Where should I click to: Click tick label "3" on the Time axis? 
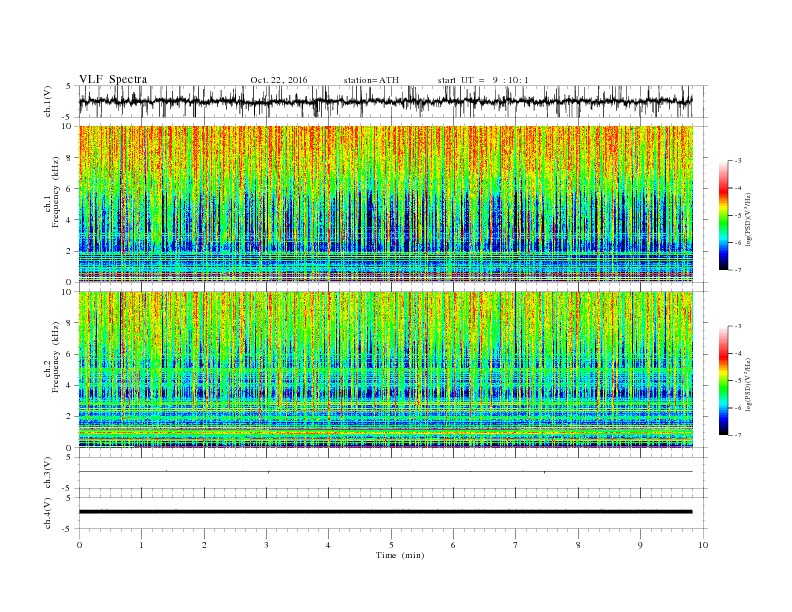tap(266, 545)
